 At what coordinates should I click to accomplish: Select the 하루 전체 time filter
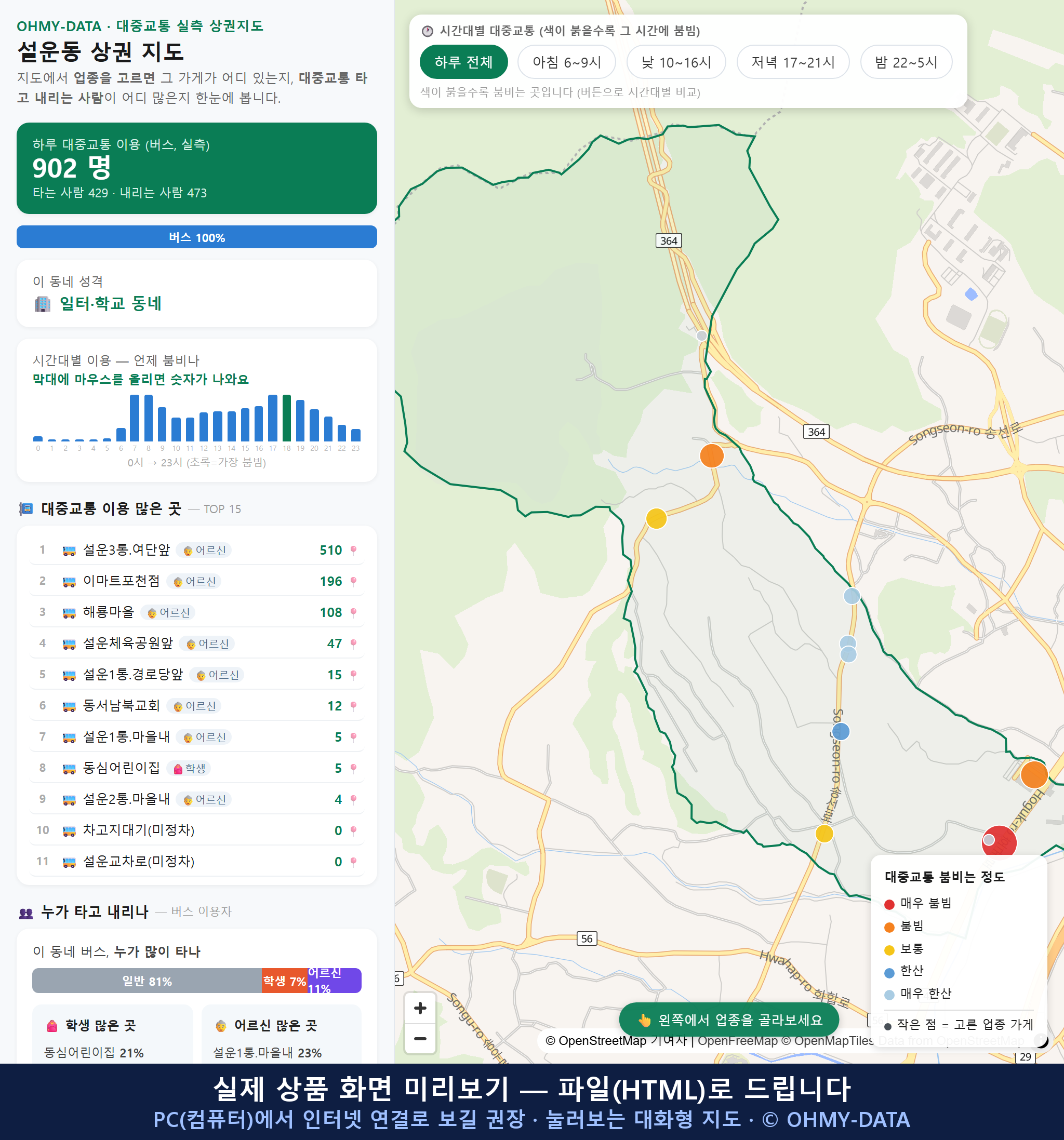tap(463, 62)
